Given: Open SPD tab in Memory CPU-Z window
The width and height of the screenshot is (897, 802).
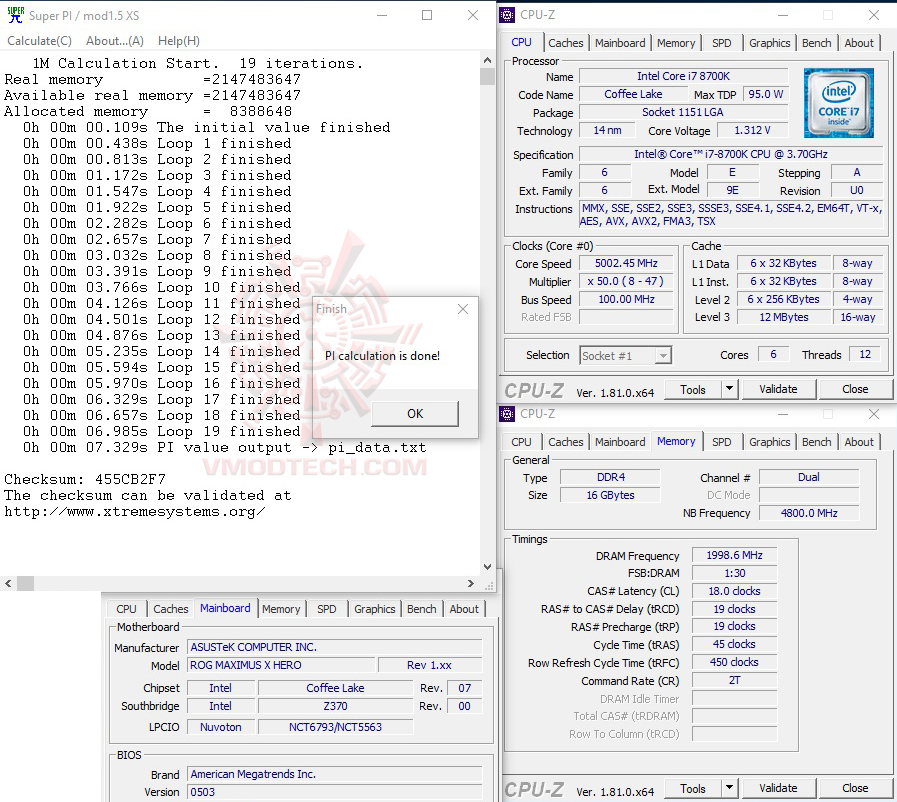Looking at the screenshot, I should [x=721, y=442].
